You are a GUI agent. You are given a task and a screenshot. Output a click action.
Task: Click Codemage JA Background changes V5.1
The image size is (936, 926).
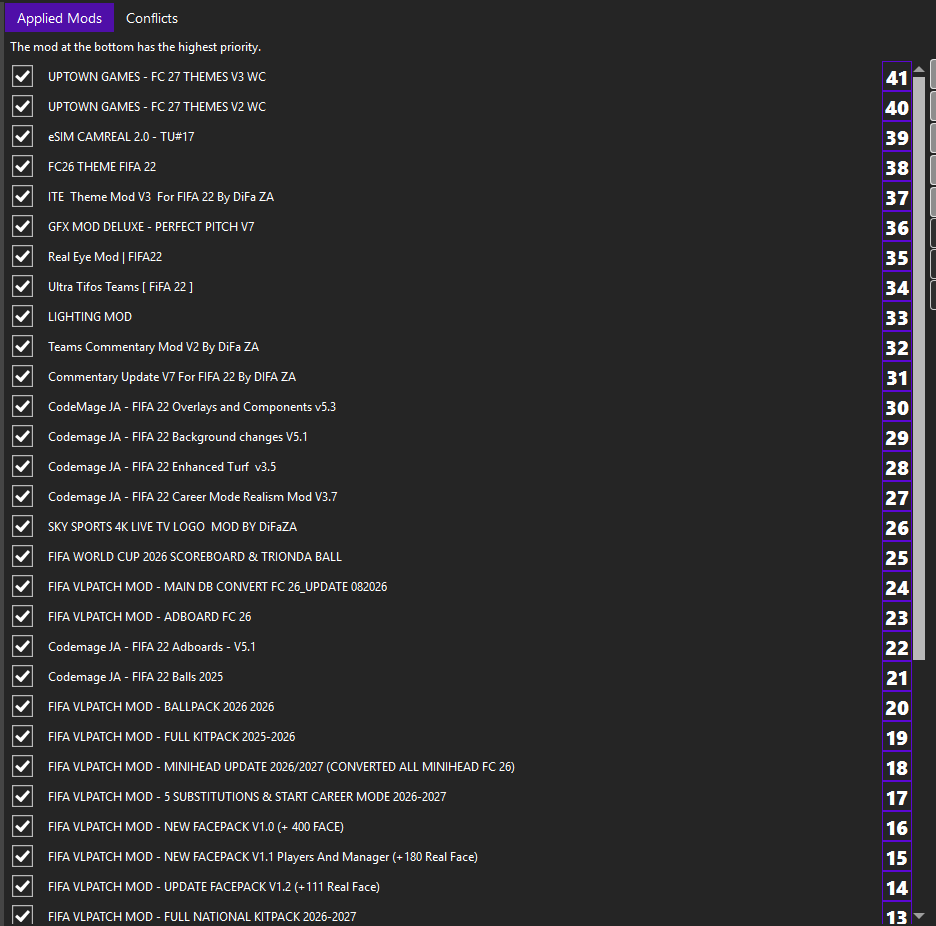(178, 436)
